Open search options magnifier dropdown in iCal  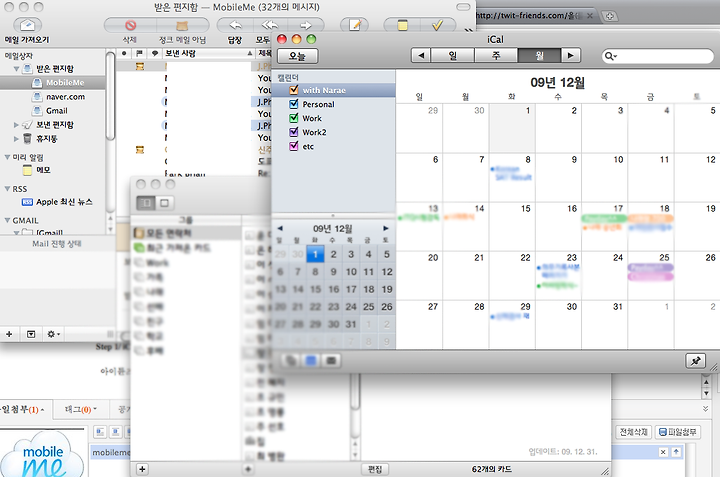610,56
